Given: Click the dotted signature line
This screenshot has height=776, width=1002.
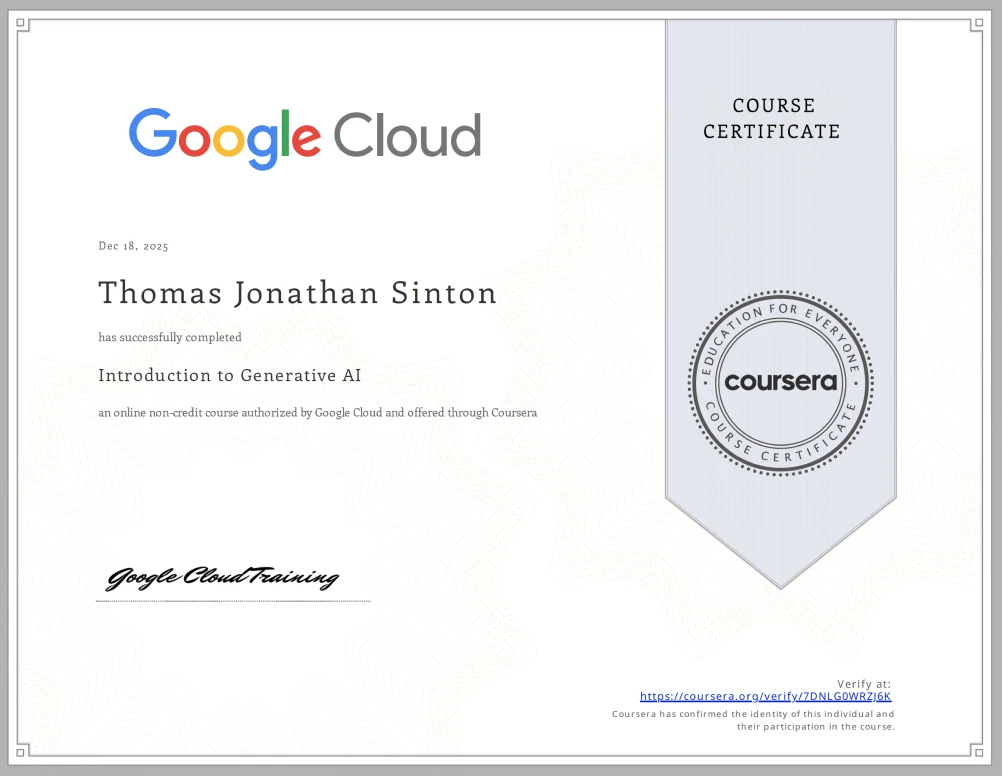Looking at the screenshot, I should click(x=232, y=596).
